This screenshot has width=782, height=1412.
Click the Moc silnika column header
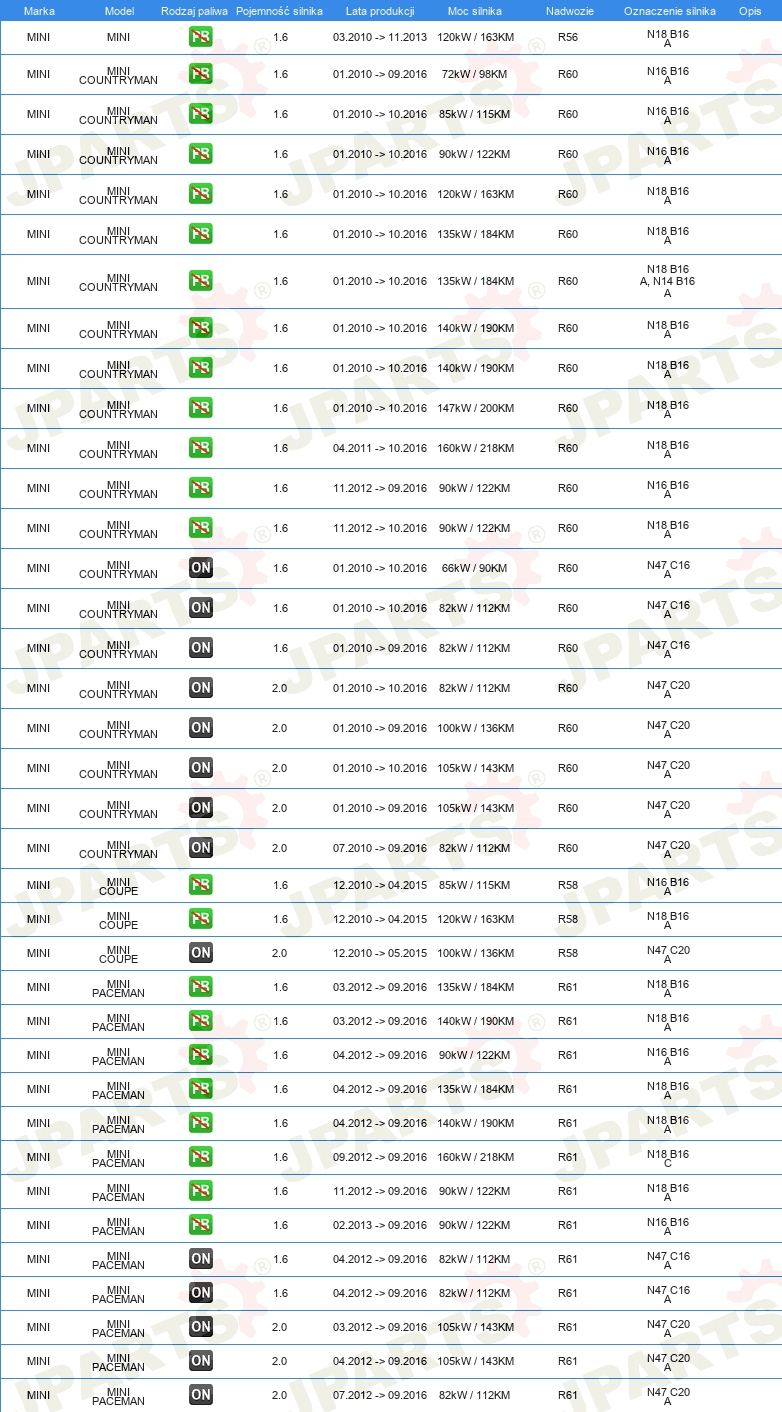click(x=474, y=10)
